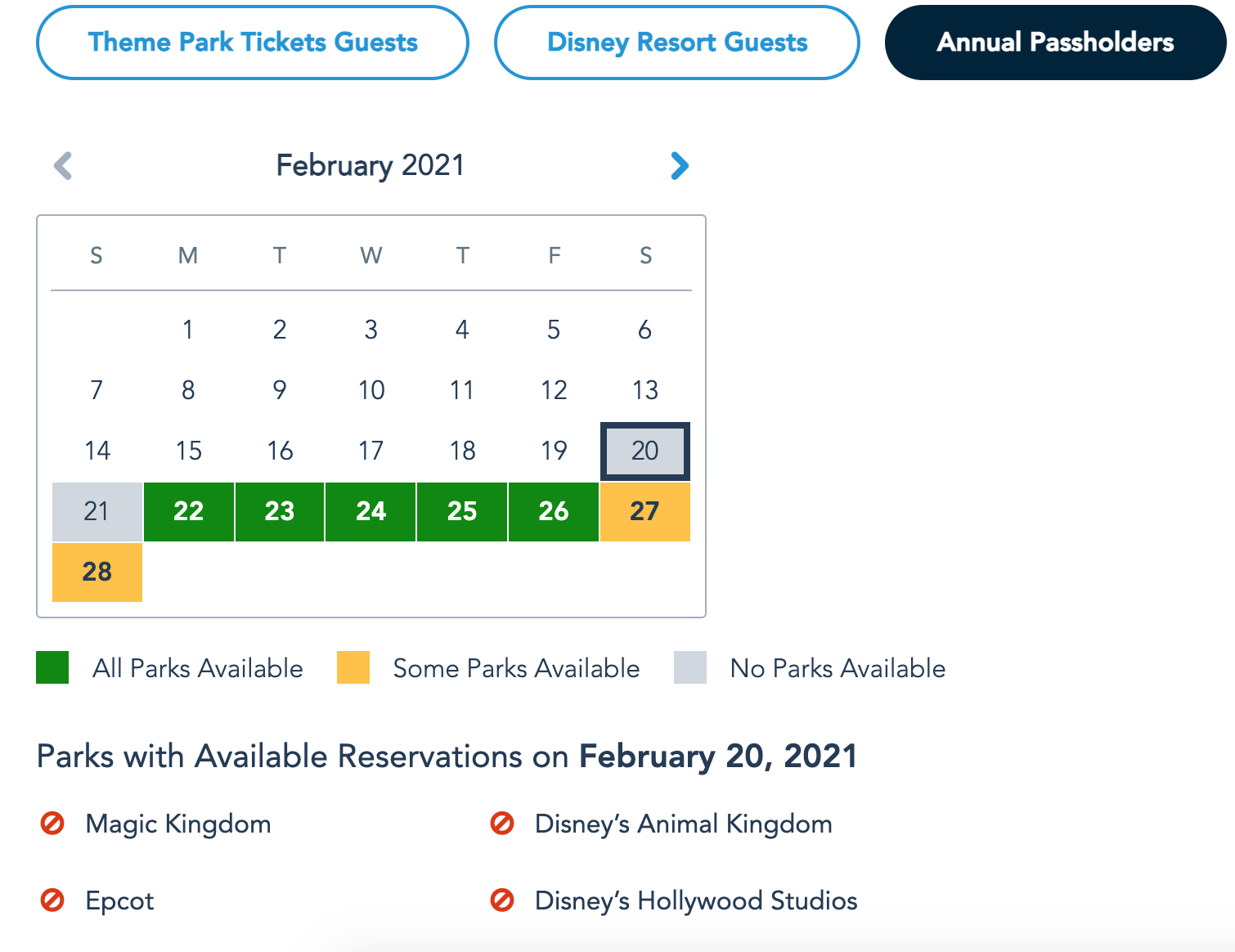The height and width of the screenshot is (952, 1235).
Task: Choose February 28 on the calendar
Action: point(97,572)
